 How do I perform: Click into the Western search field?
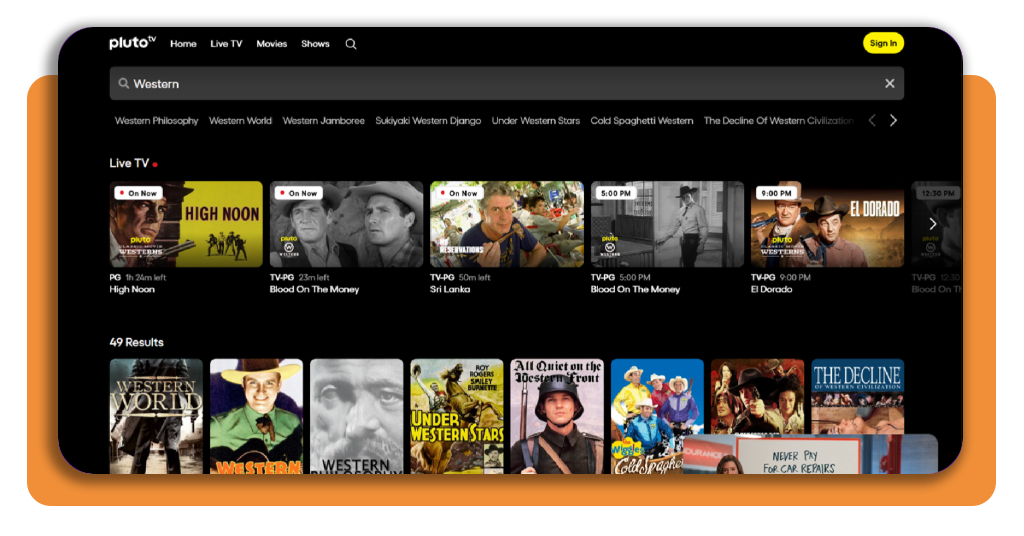tap(506, 84)
